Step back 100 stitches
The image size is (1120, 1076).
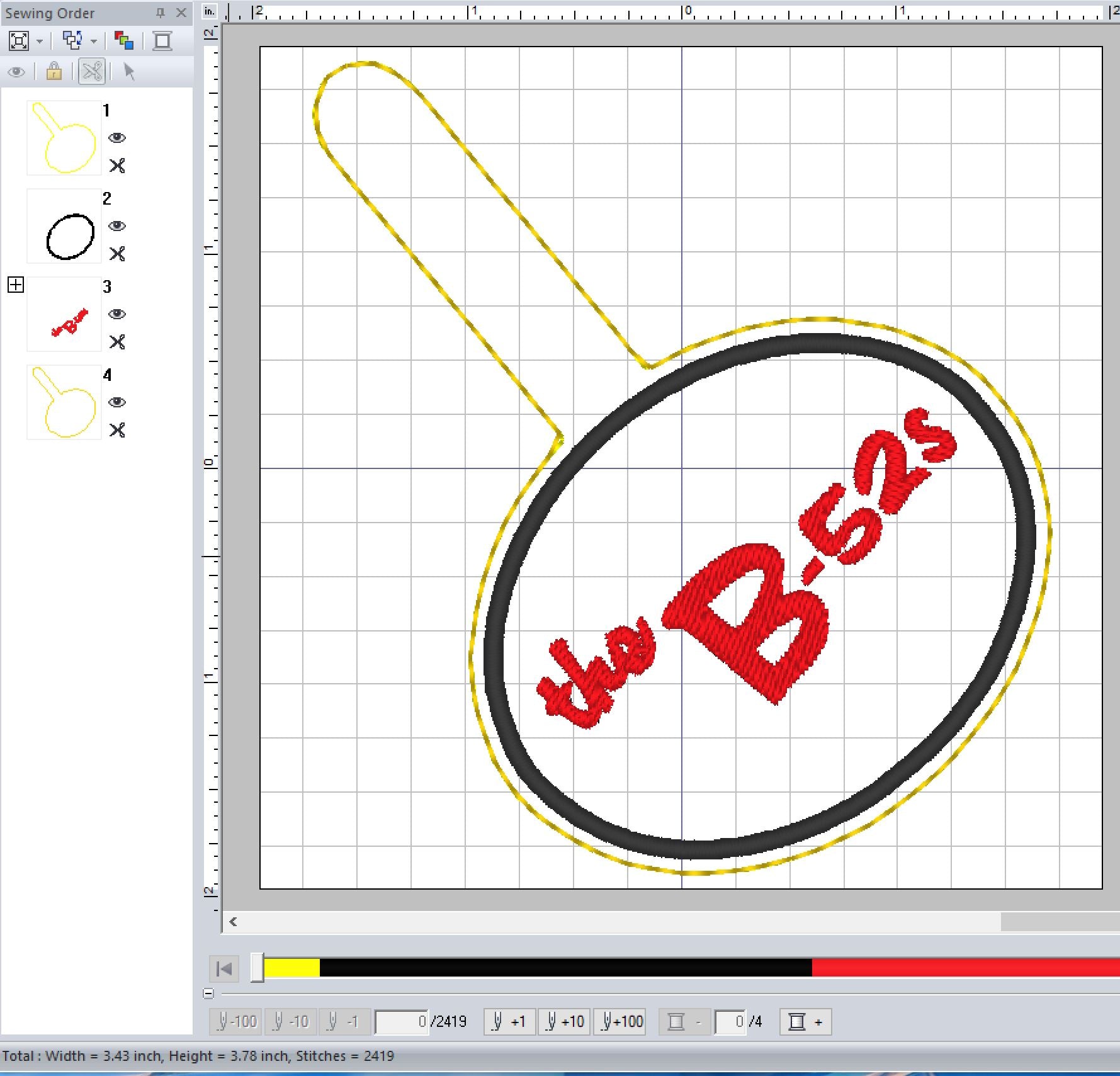236,1021
